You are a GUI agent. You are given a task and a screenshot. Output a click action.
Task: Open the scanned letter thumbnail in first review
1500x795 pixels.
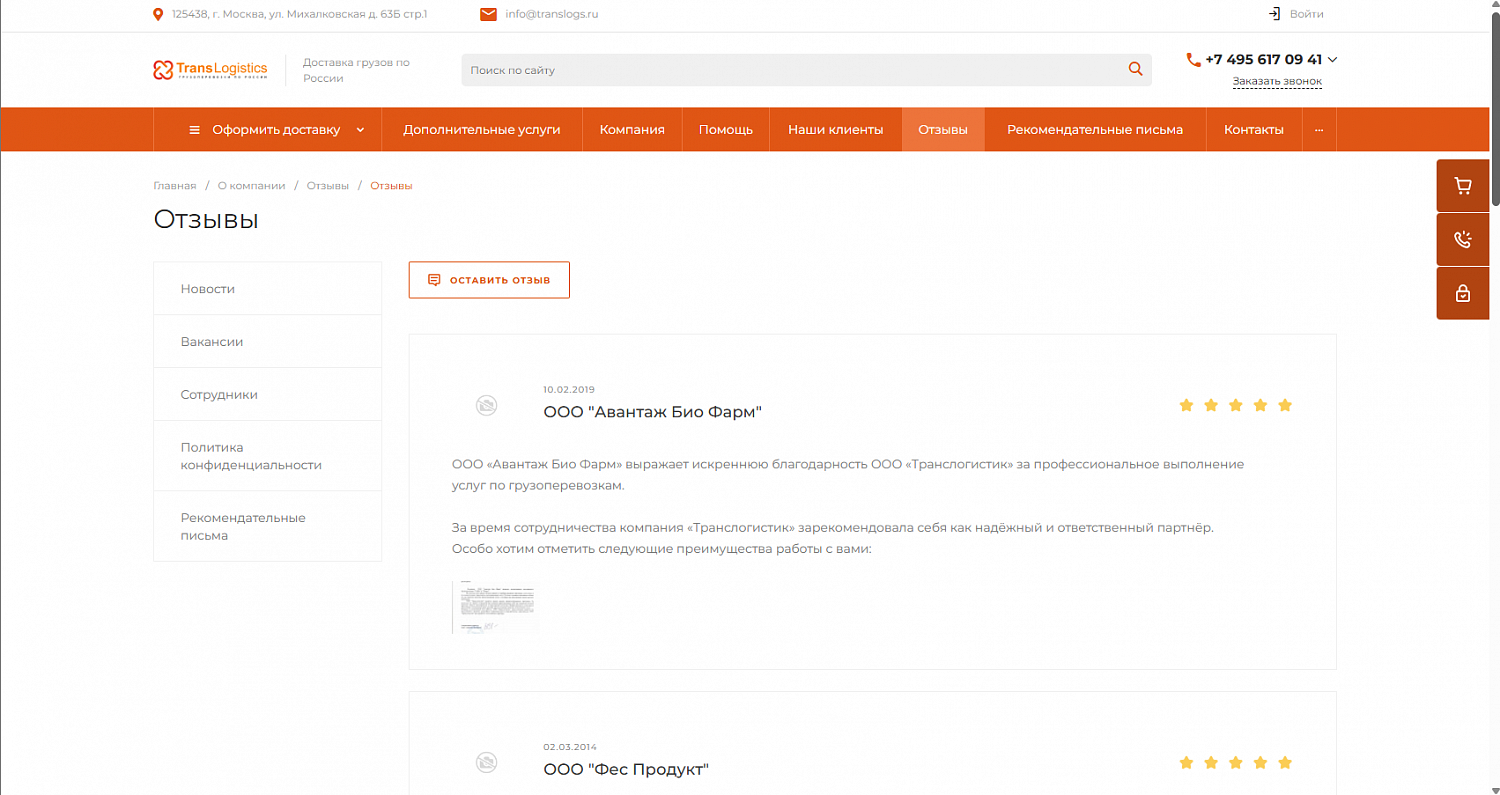tap(495, 607)
